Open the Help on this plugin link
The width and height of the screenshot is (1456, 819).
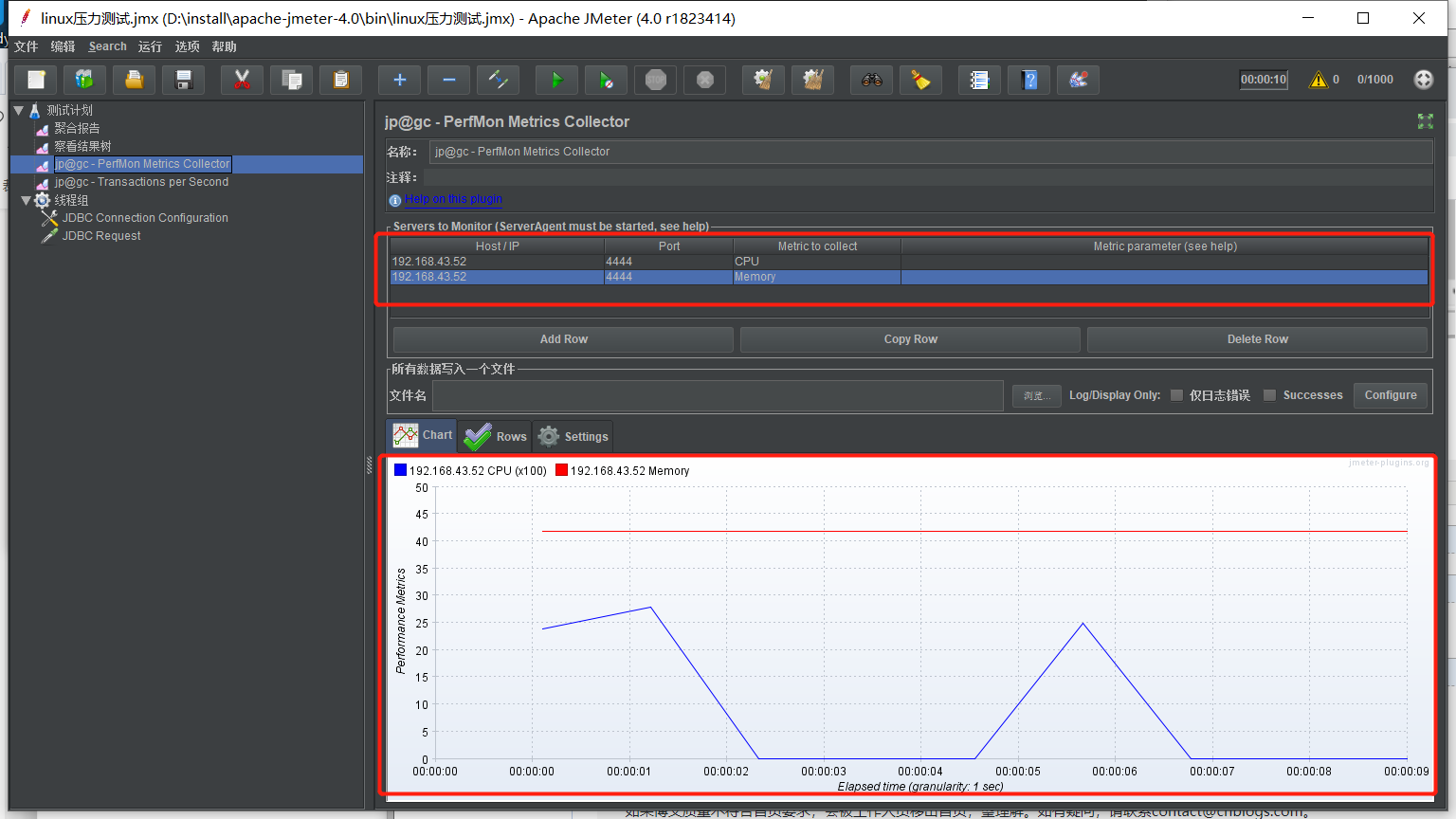(x=453, y=199)
